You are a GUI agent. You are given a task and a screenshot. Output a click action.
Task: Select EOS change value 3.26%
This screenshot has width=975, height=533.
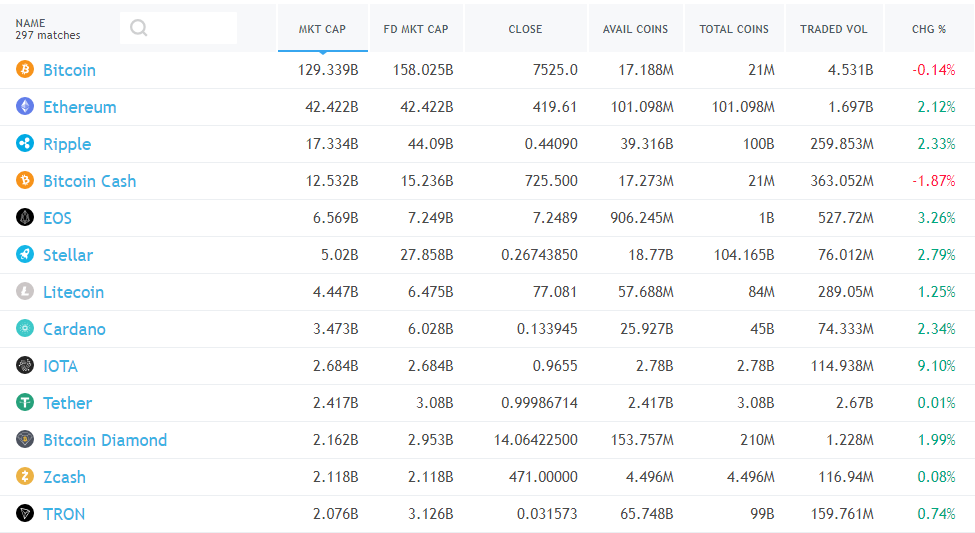pos(936,218)
